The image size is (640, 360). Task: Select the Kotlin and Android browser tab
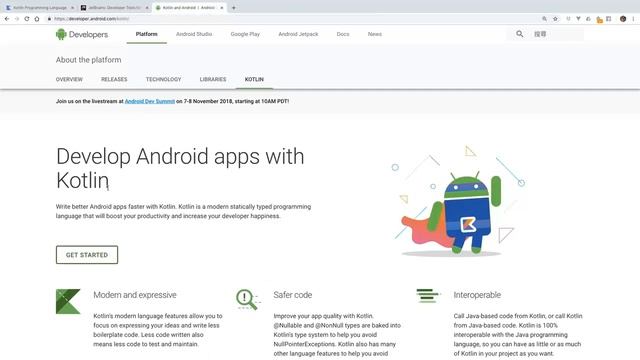tap(189, 8)
